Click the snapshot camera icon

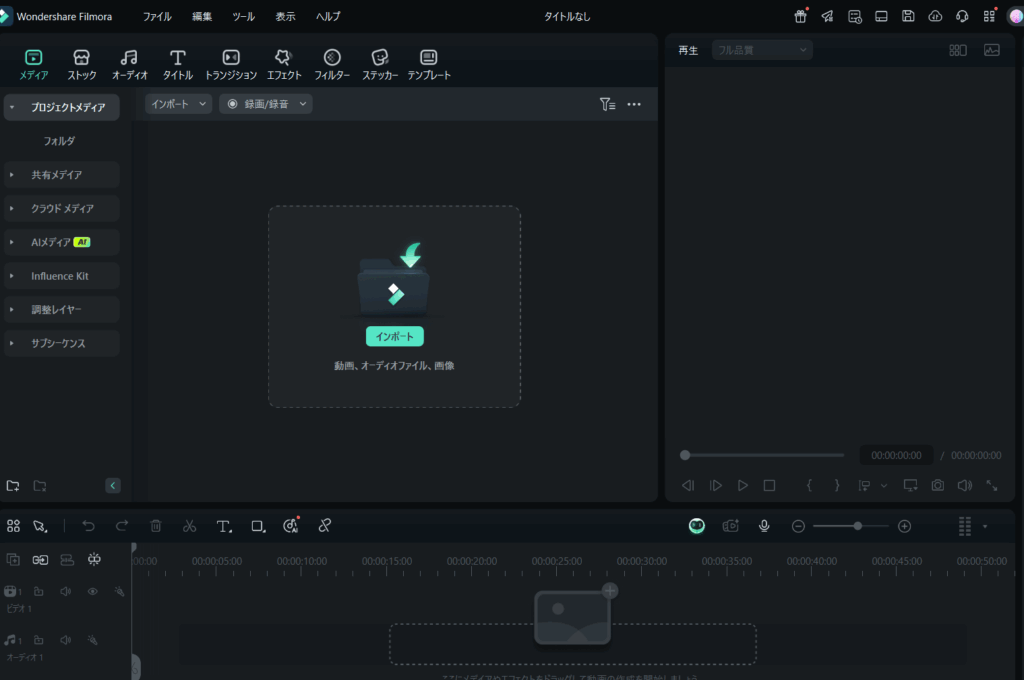click(x=938, y=485)
